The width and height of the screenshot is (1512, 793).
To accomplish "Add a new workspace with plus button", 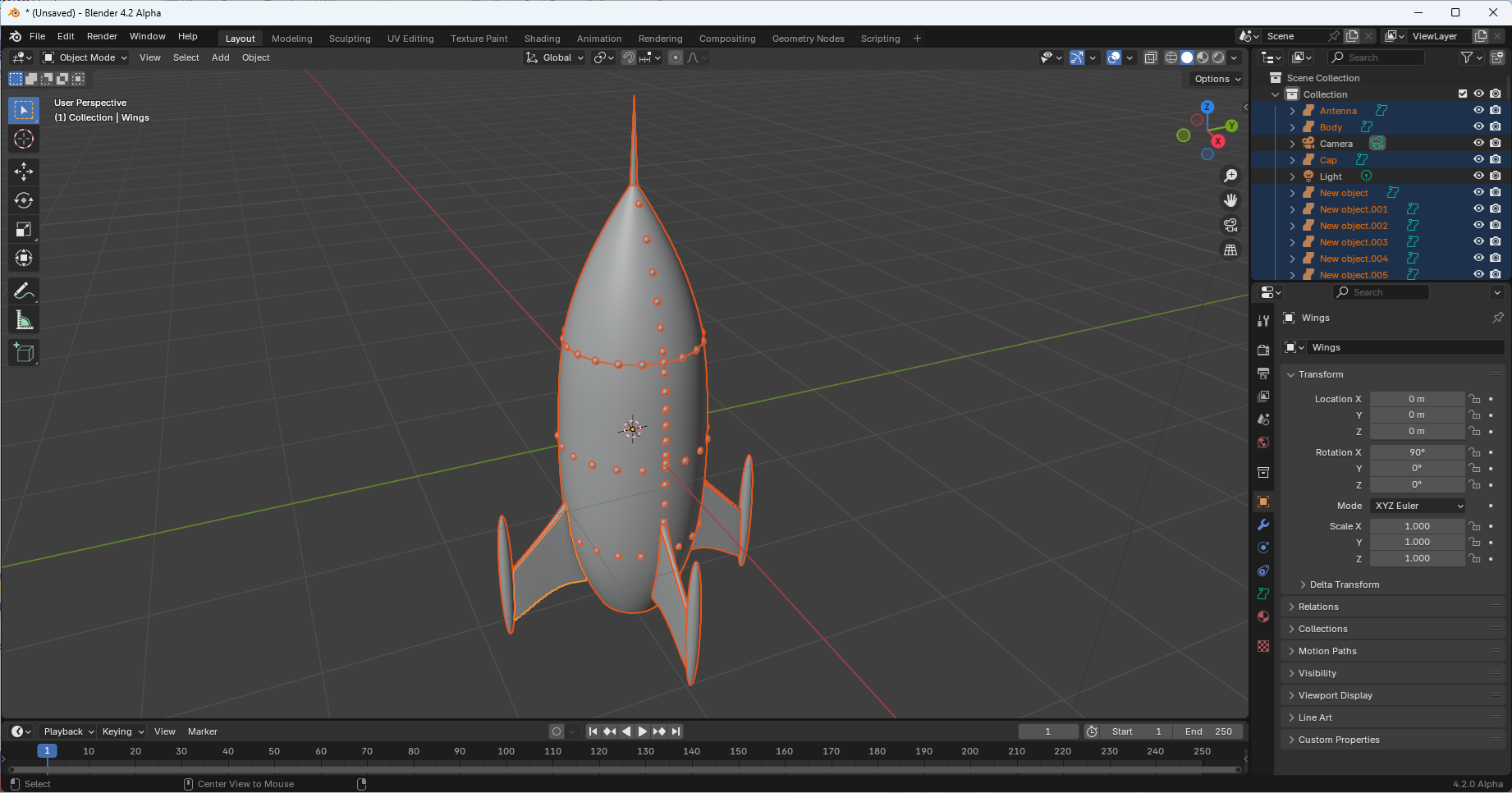I will pos(917,39).
